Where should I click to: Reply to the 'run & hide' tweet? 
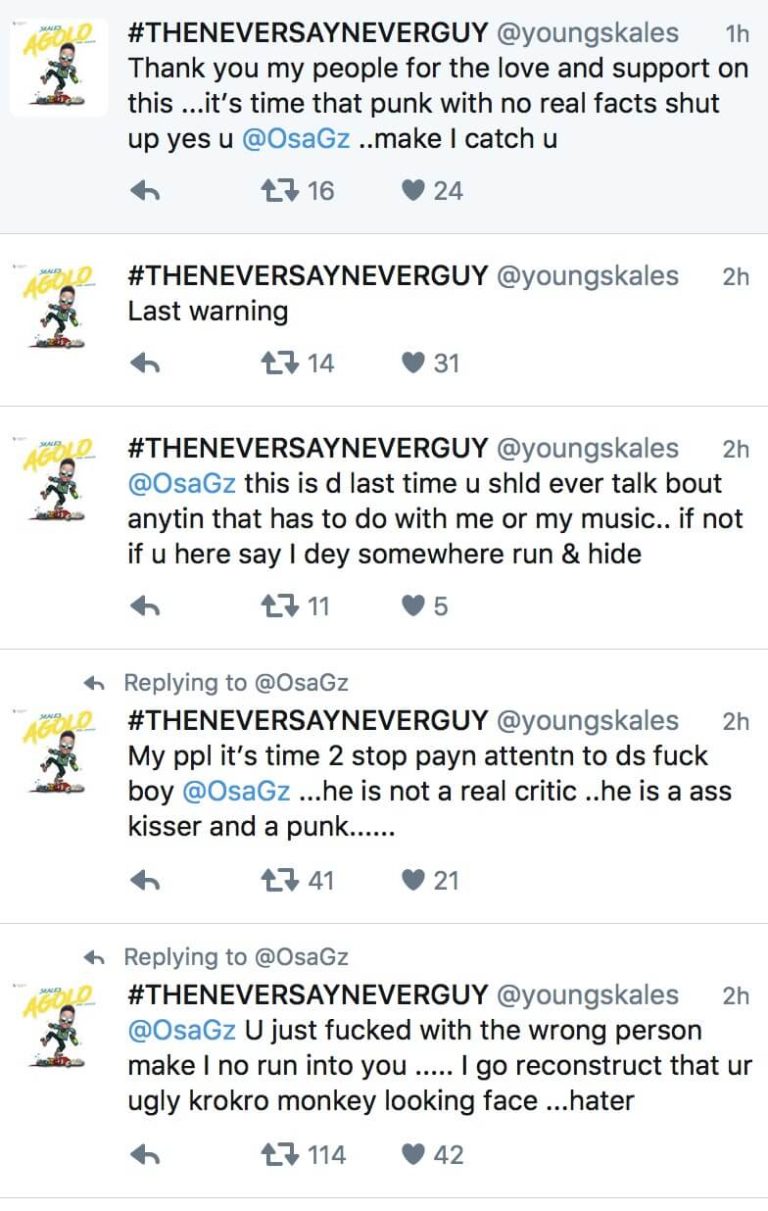point(146,607)
